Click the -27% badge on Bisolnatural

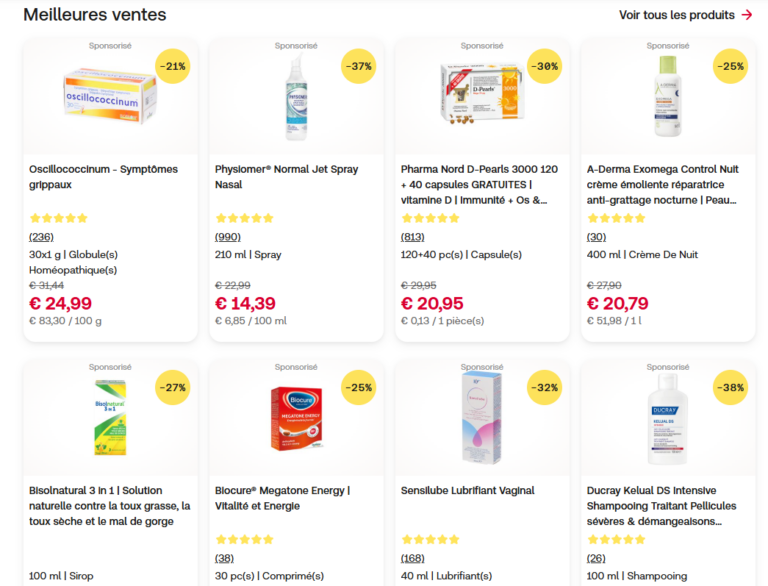click(x=173, y=387)
